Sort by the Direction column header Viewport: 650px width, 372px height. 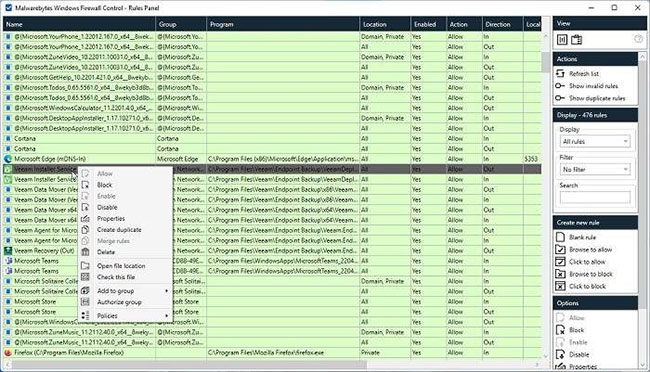(502, 24)
